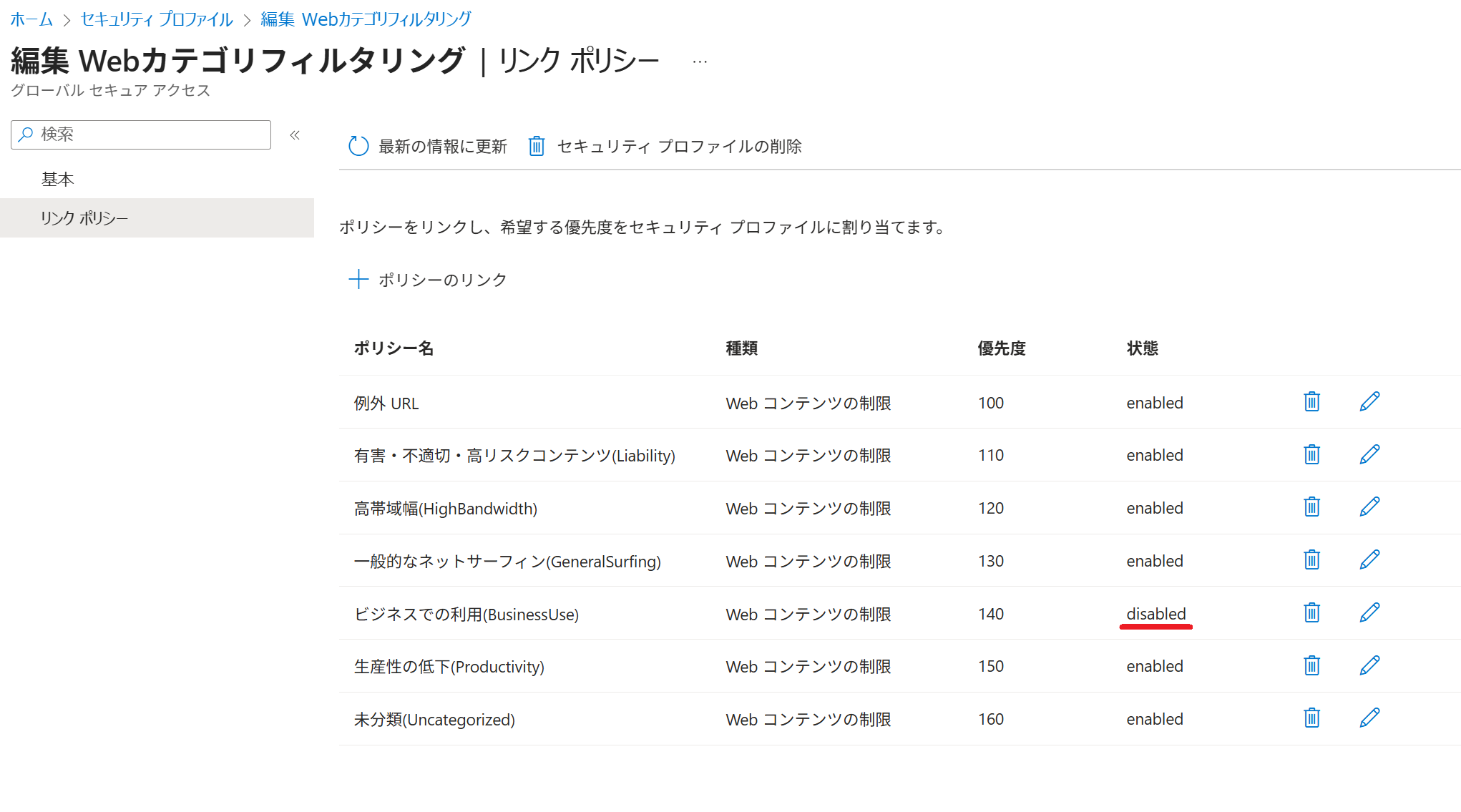Click 最新の情報に更新 refresh button
This screenshot has height=812, width=1461.
428,147
